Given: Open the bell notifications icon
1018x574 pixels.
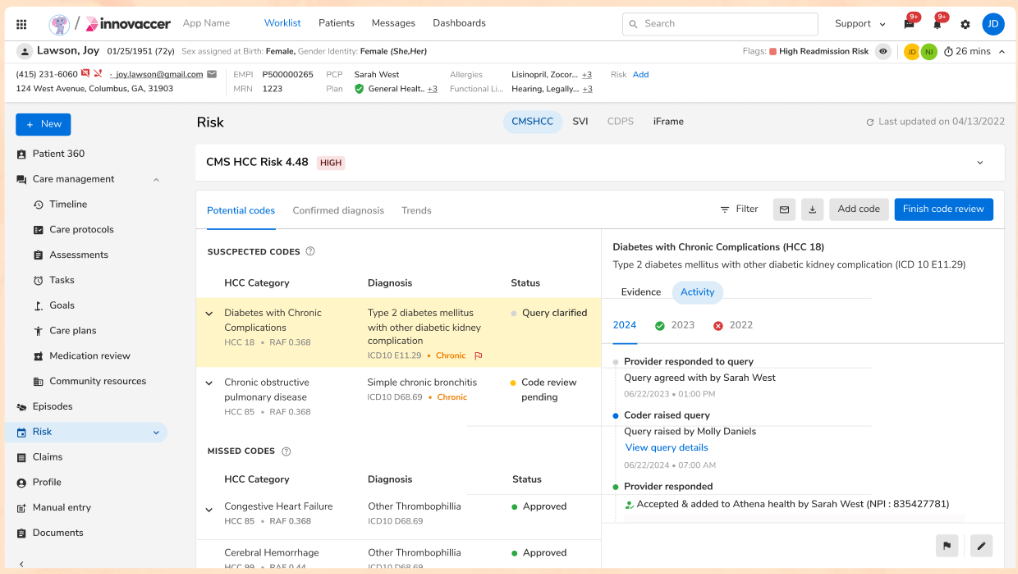Looking at the screenshot, I should coord(937,24).
